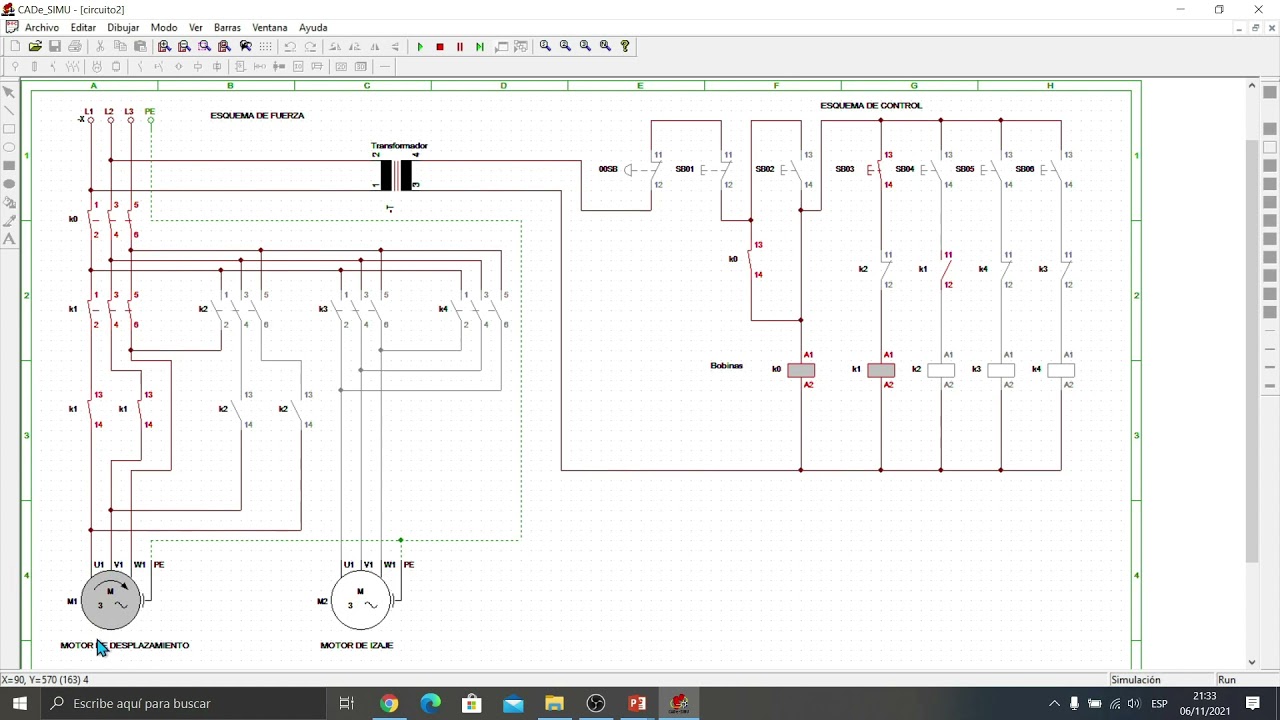Screen dimensions: 1280x720
Task: Open the Windows notification center
Action: coord(1253,703)
